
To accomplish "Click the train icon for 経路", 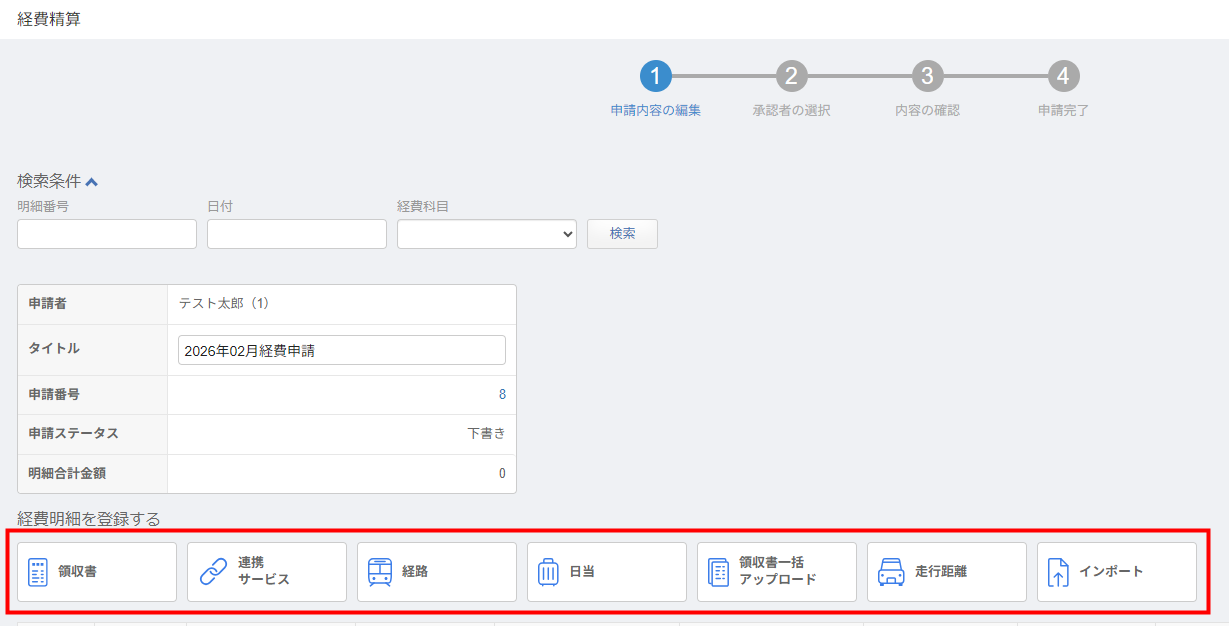I will pos(380,572).
